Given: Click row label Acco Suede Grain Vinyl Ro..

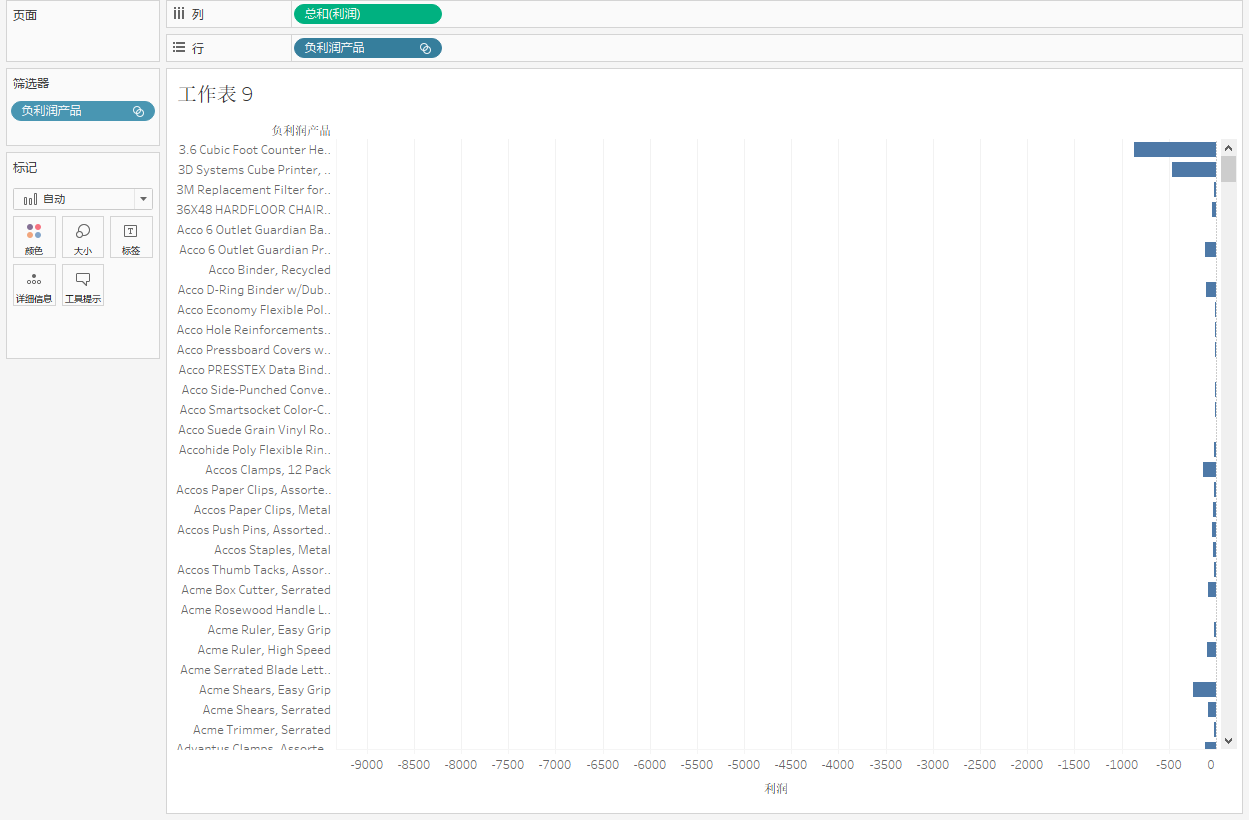Looking at the screenshot, I should (x=255, y=429).
